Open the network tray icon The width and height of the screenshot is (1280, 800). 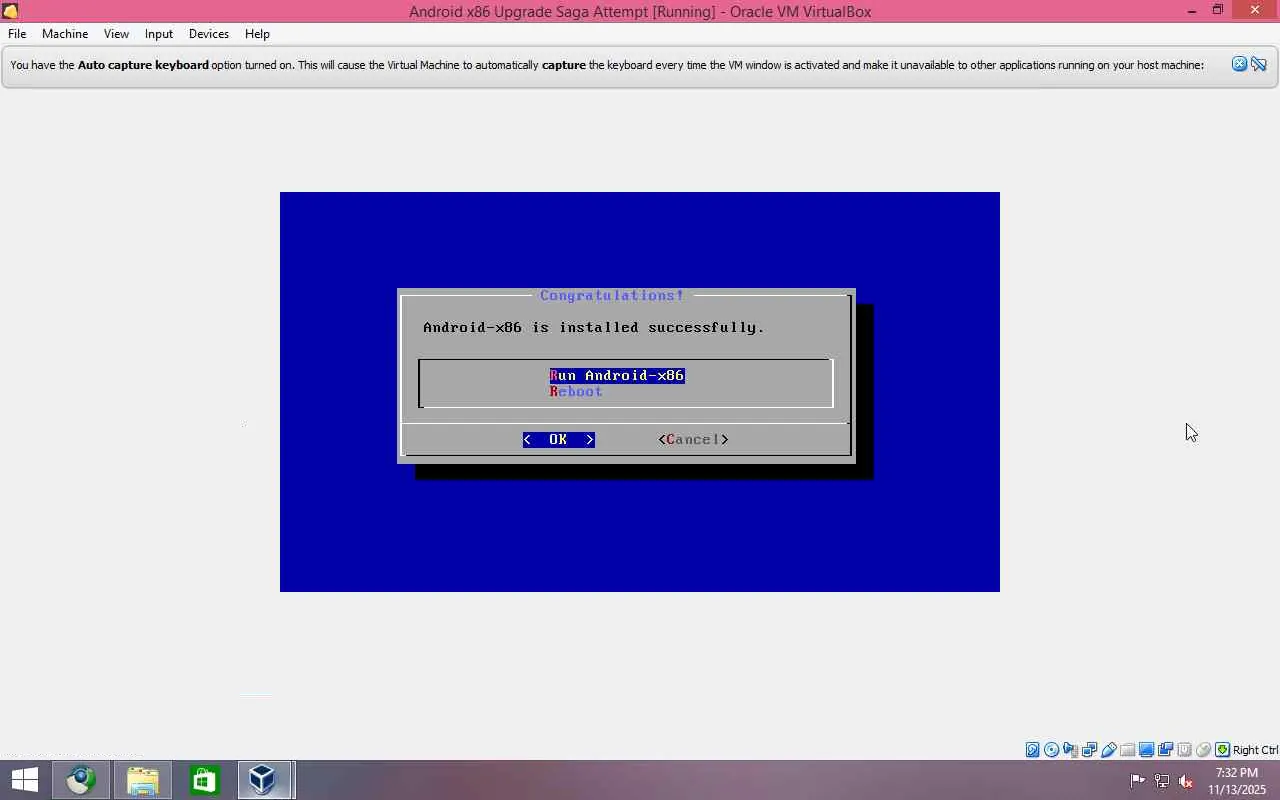click(1161, 780)
